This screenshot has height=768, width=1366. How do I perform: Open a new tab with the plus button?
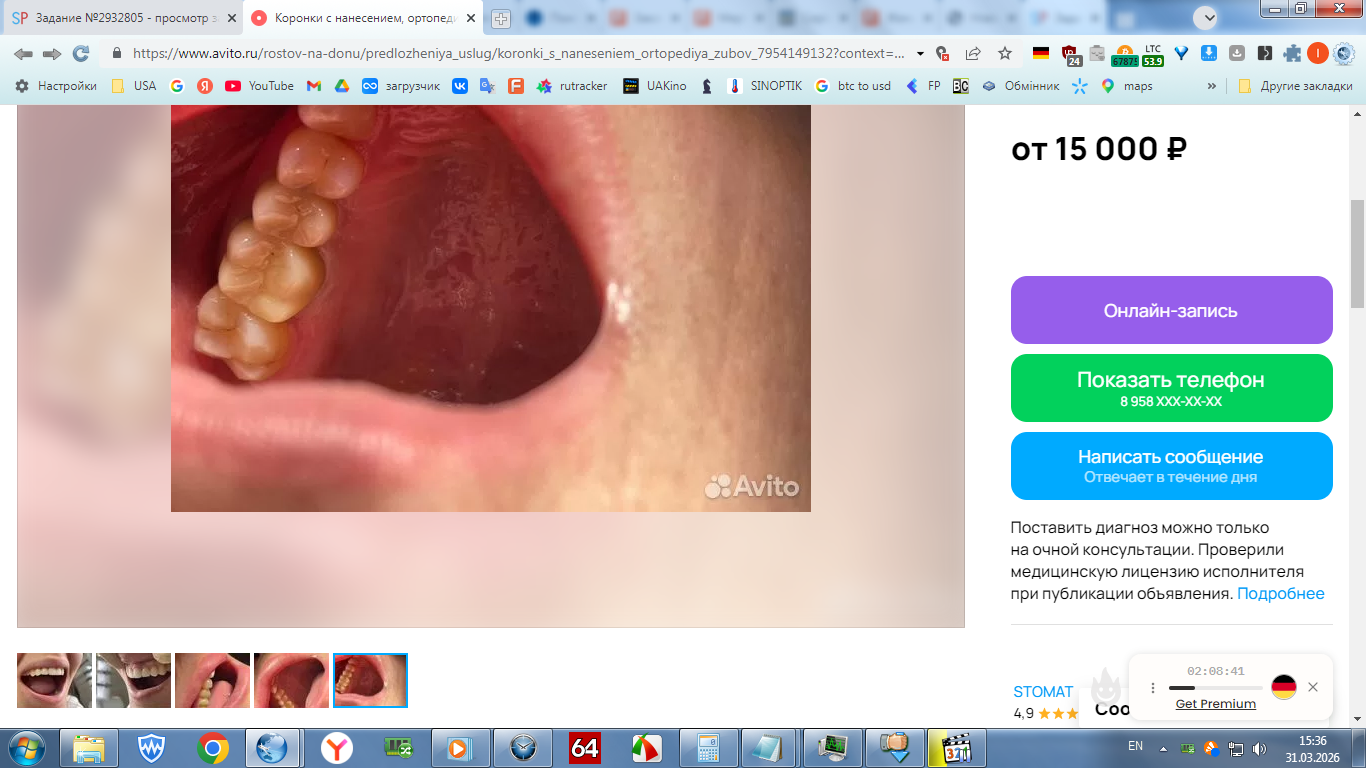(x=501, y=18)
